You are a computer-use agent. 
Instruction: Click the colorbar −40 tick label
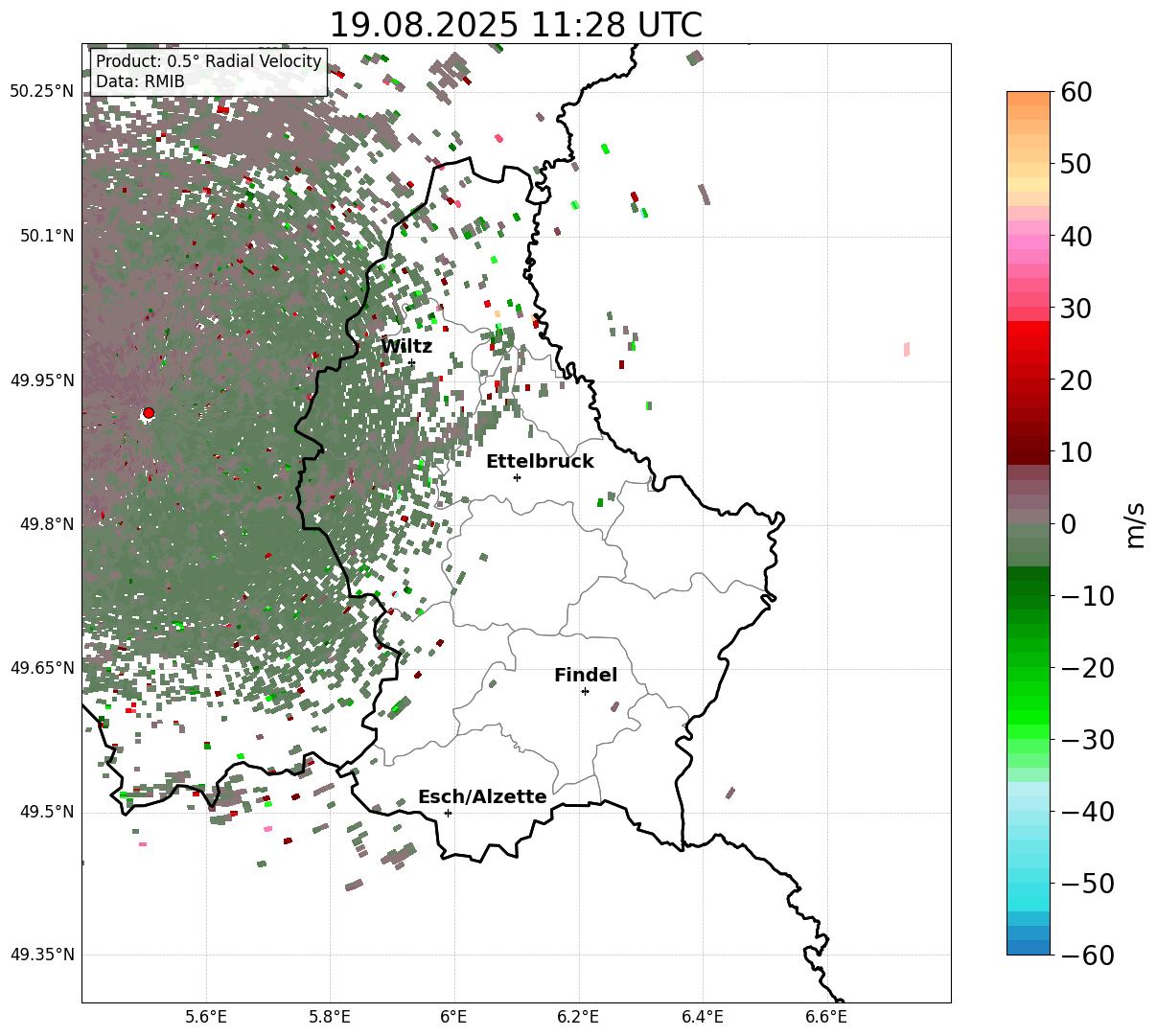[x=1087, y=811]
